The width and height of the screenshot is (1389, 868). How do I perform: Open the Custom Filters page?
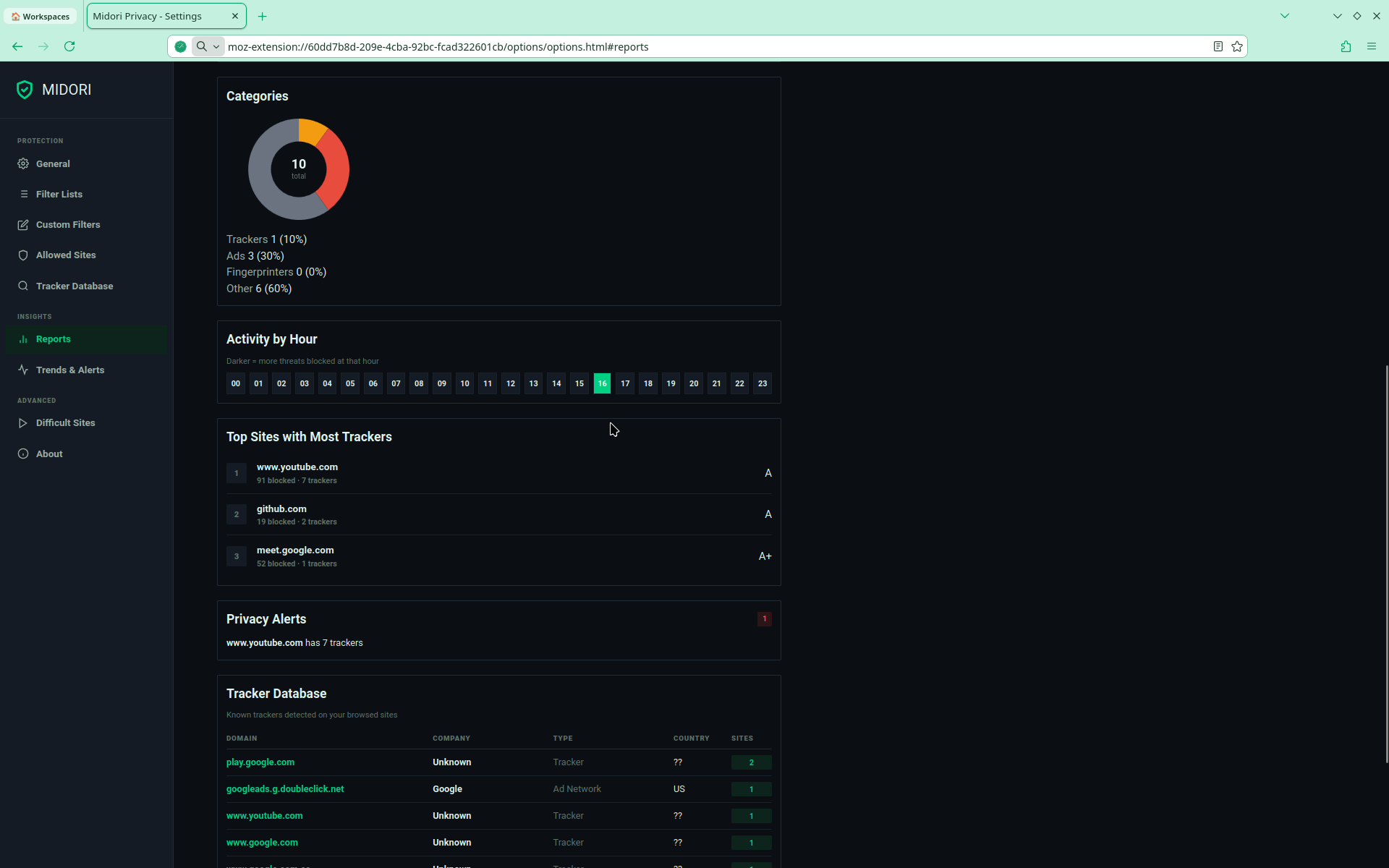(87, 225)
